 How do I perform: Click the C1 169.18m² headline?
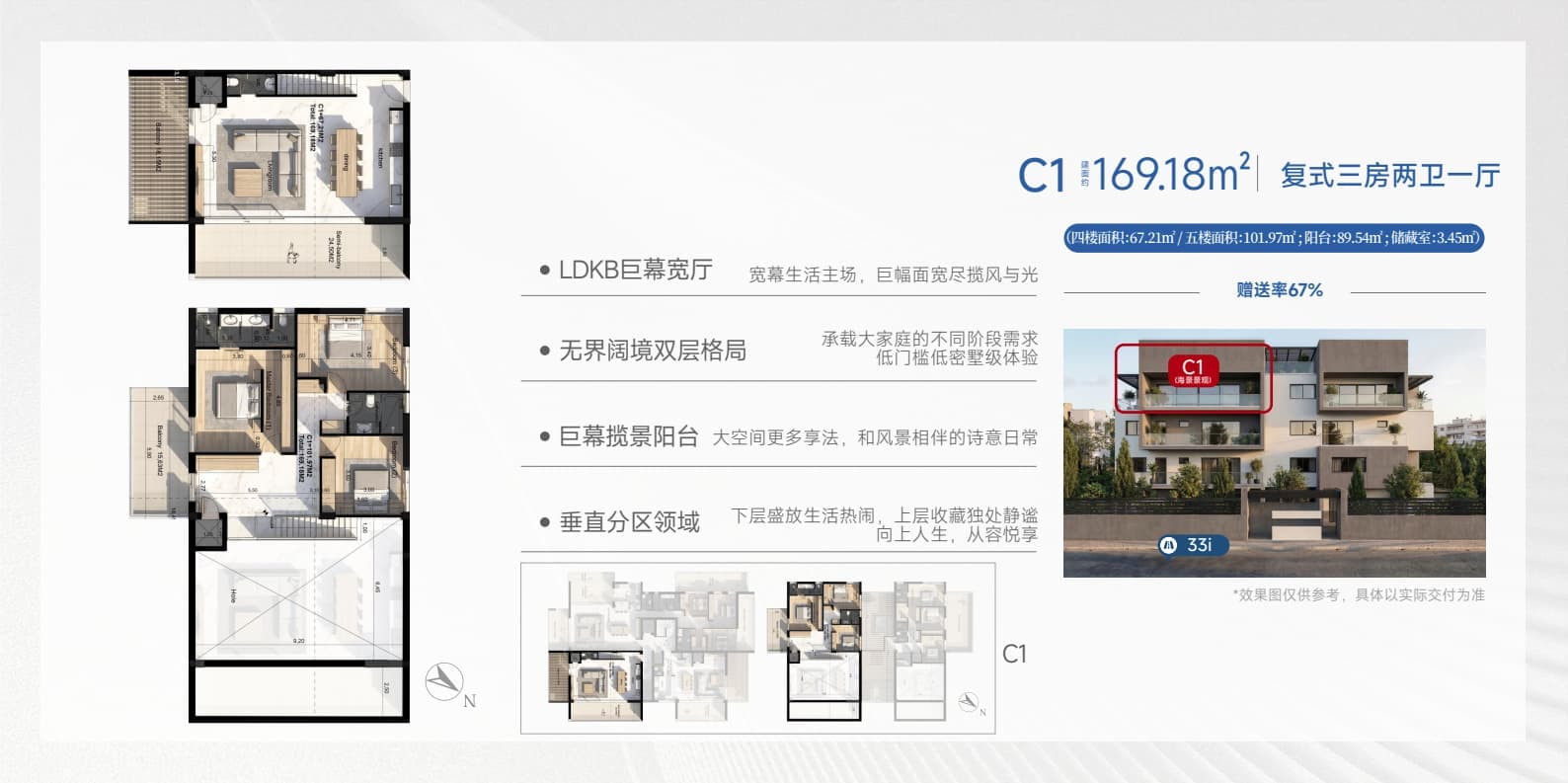pyautogui.click(x=1135, y=175)
